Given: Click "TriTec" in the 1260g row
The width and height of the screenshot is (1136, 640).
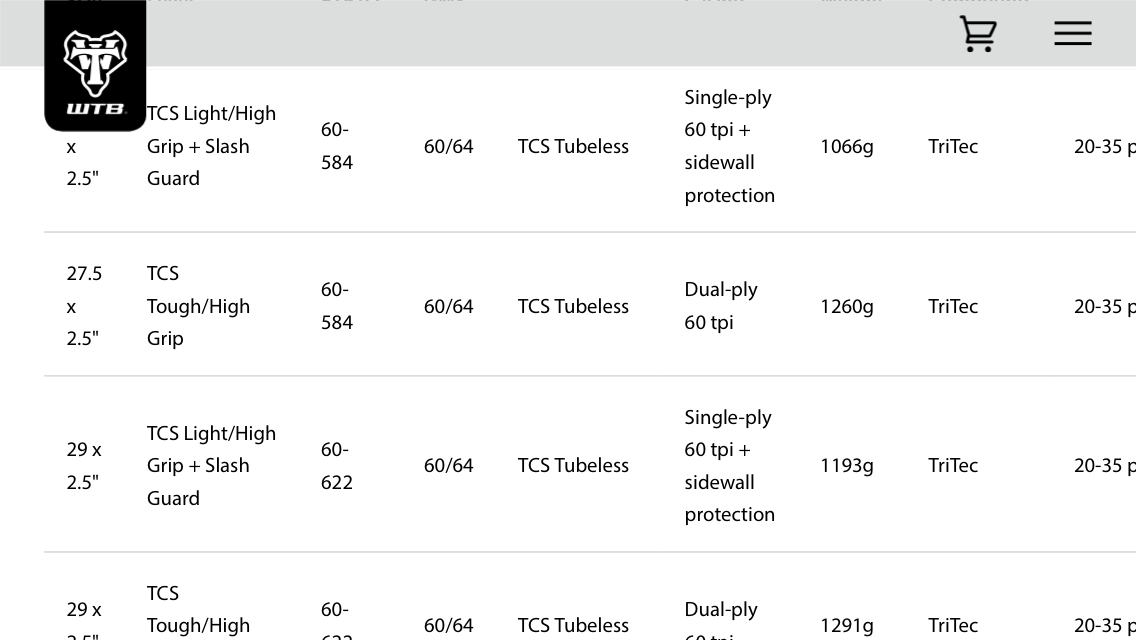Looking at the screenshot, I should pos(952,306).
